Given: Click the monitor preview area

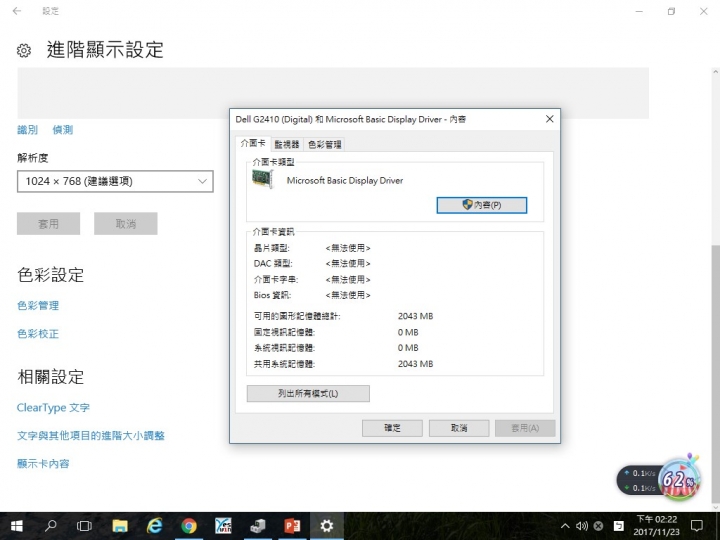Looking at the screenshot, I should pyautogui.click(x=333, y=93).
